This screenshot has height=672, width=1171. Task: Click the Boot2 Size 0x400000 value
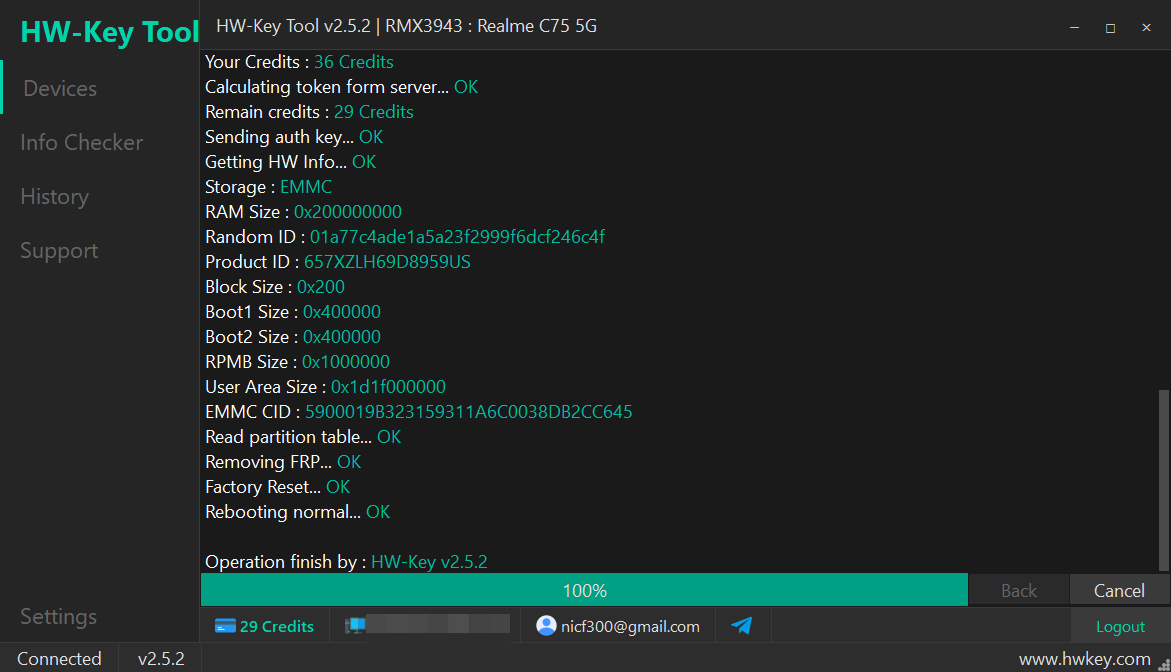[341, 337]
